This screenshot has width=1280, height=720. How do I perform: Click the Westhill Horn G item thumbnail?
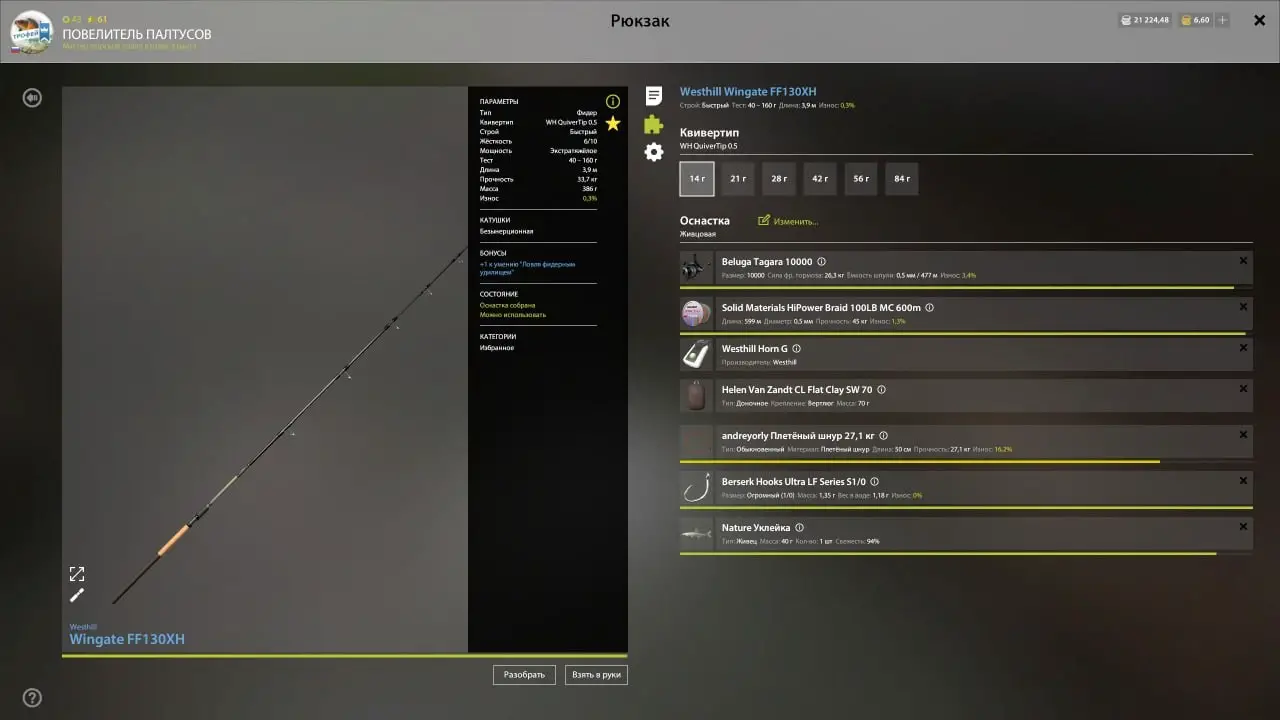[696, 354]
